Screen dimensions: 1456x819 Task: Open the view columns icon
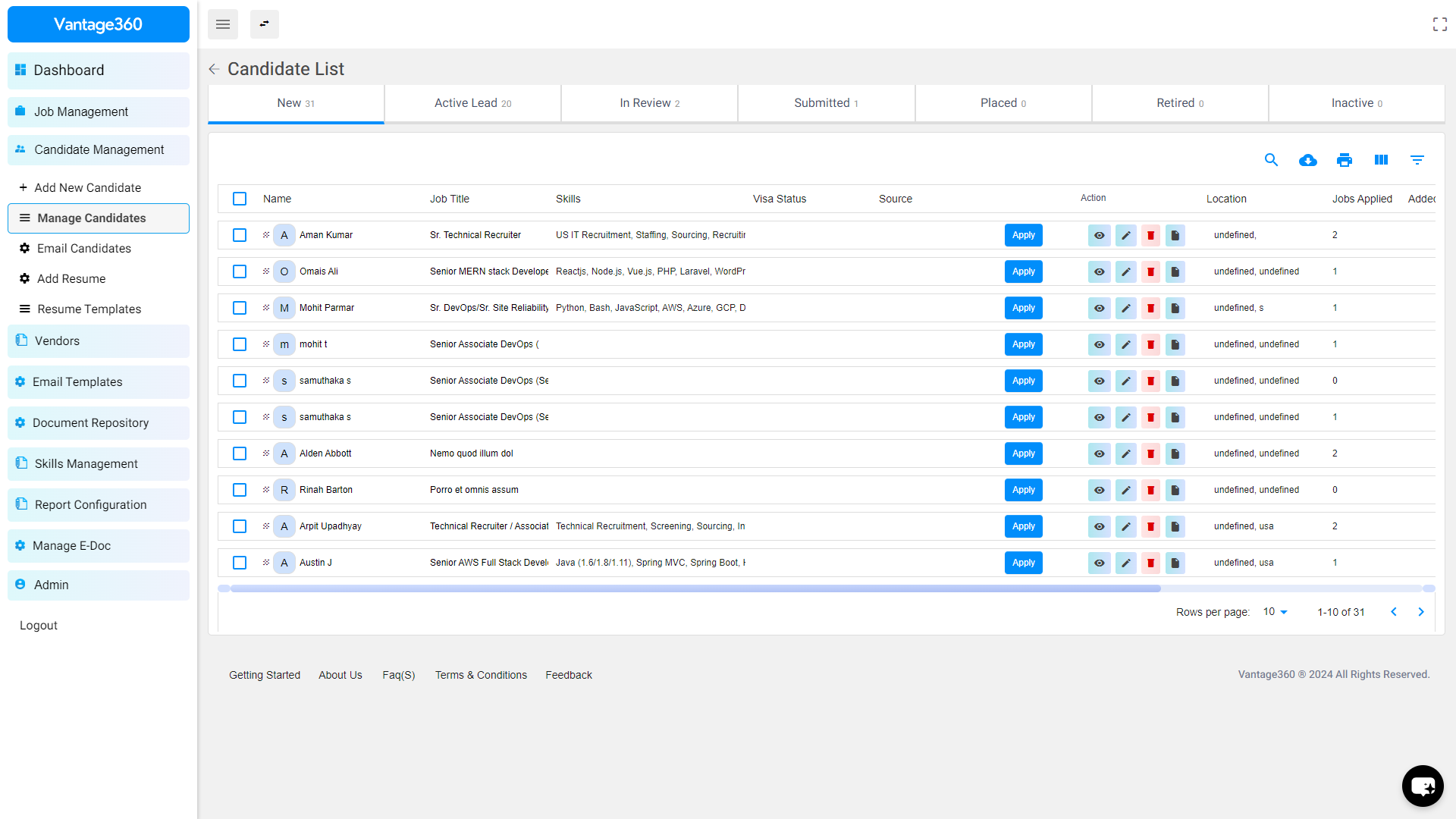point(1381,160)
